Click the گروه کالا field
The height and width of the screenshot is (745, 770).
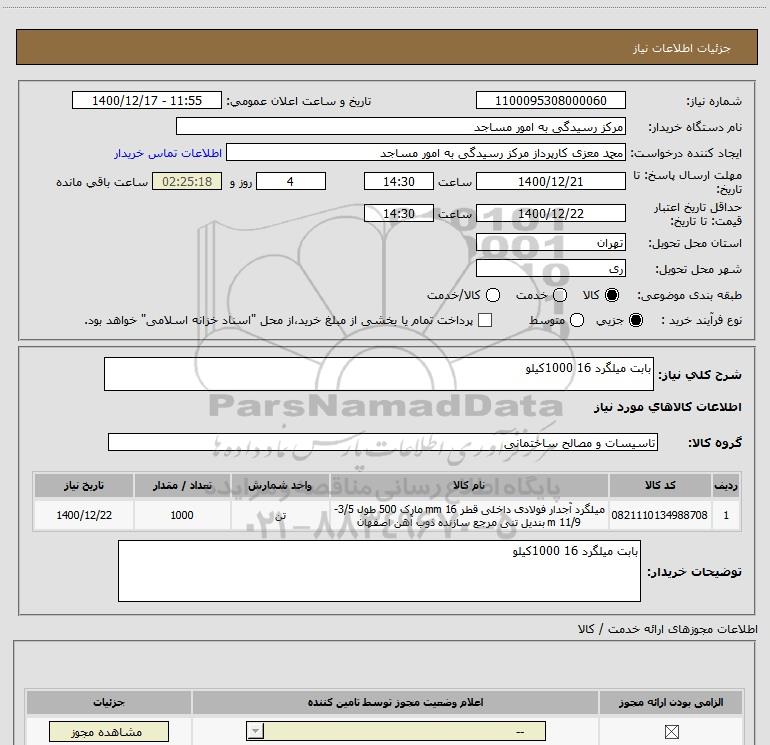(x=383, y=442)
